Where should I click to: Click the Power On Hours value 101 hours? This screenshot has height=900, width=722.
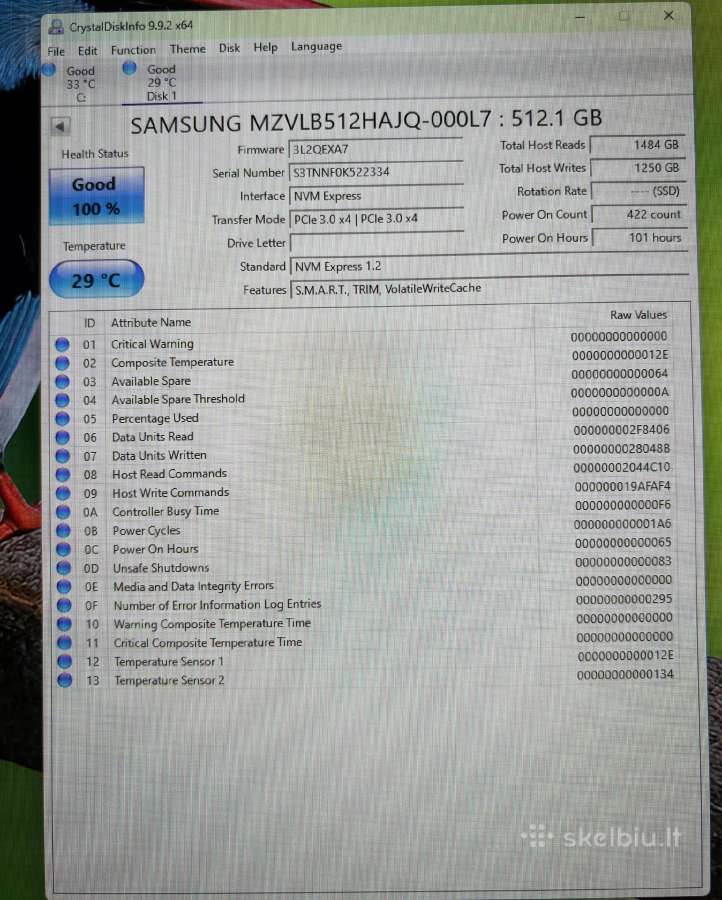pyautogui.click(x=640, y=238)
